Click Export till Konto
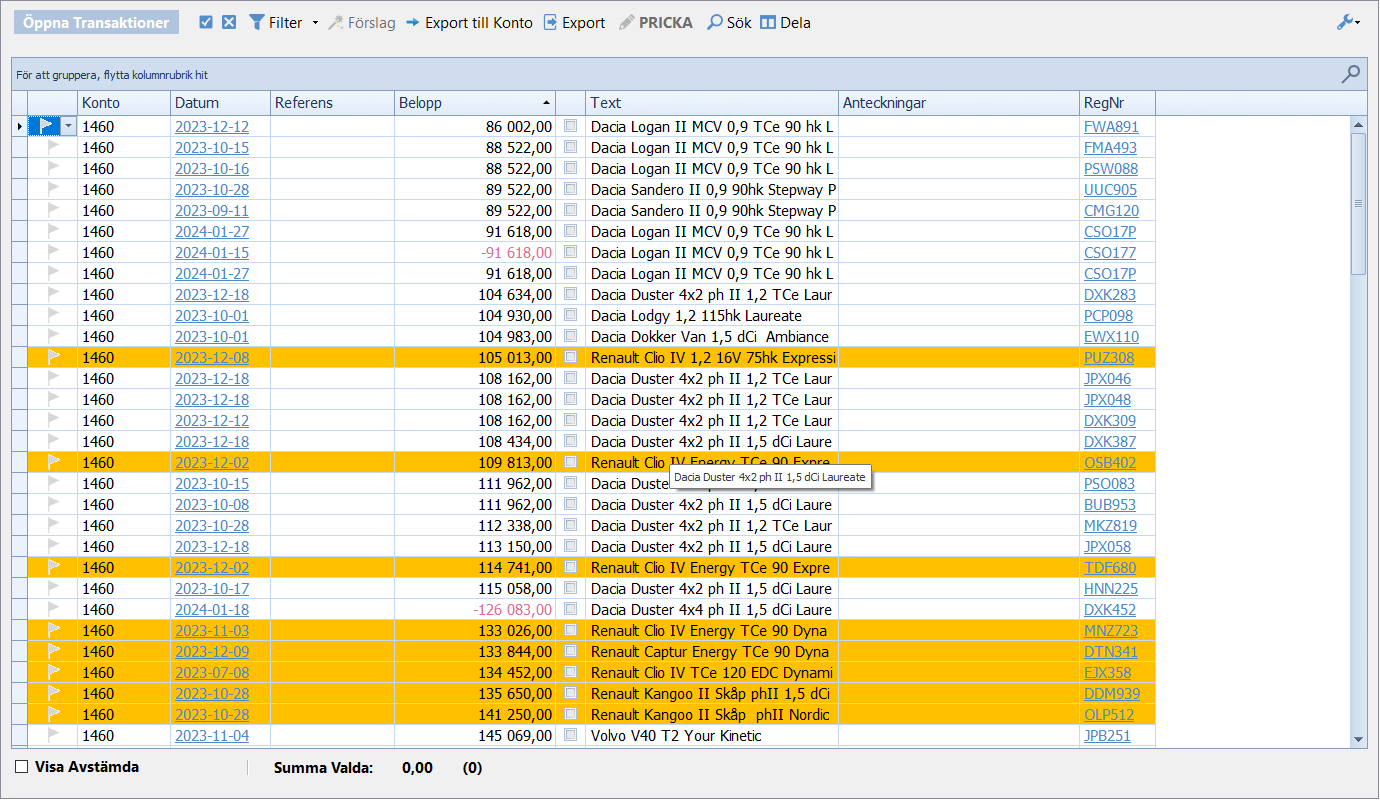Image resolution: width=1380 pixels, height=800 pixels. coord(469,22)
